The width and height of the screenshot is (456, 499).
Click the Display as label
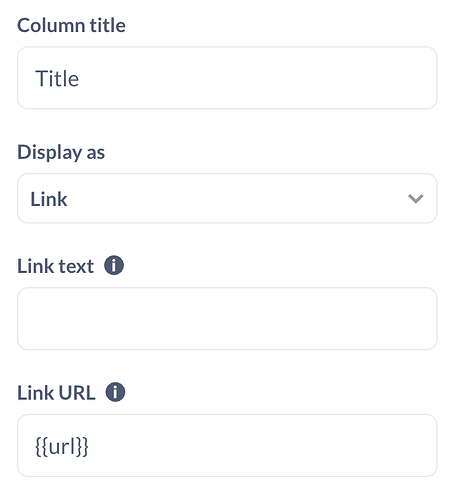pyautogui.click(x=61, y=152)
